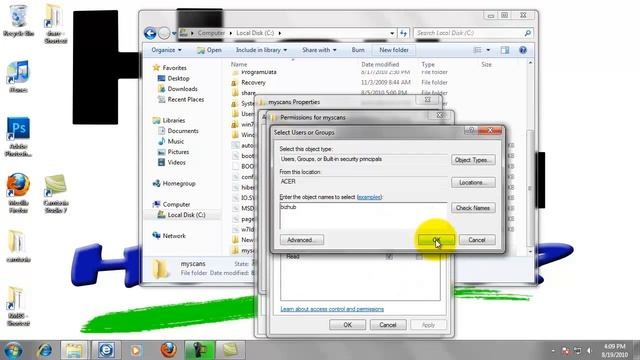Screen dimensions: 640x360
Task: Click the Object Types button
Action: (473, 160)
